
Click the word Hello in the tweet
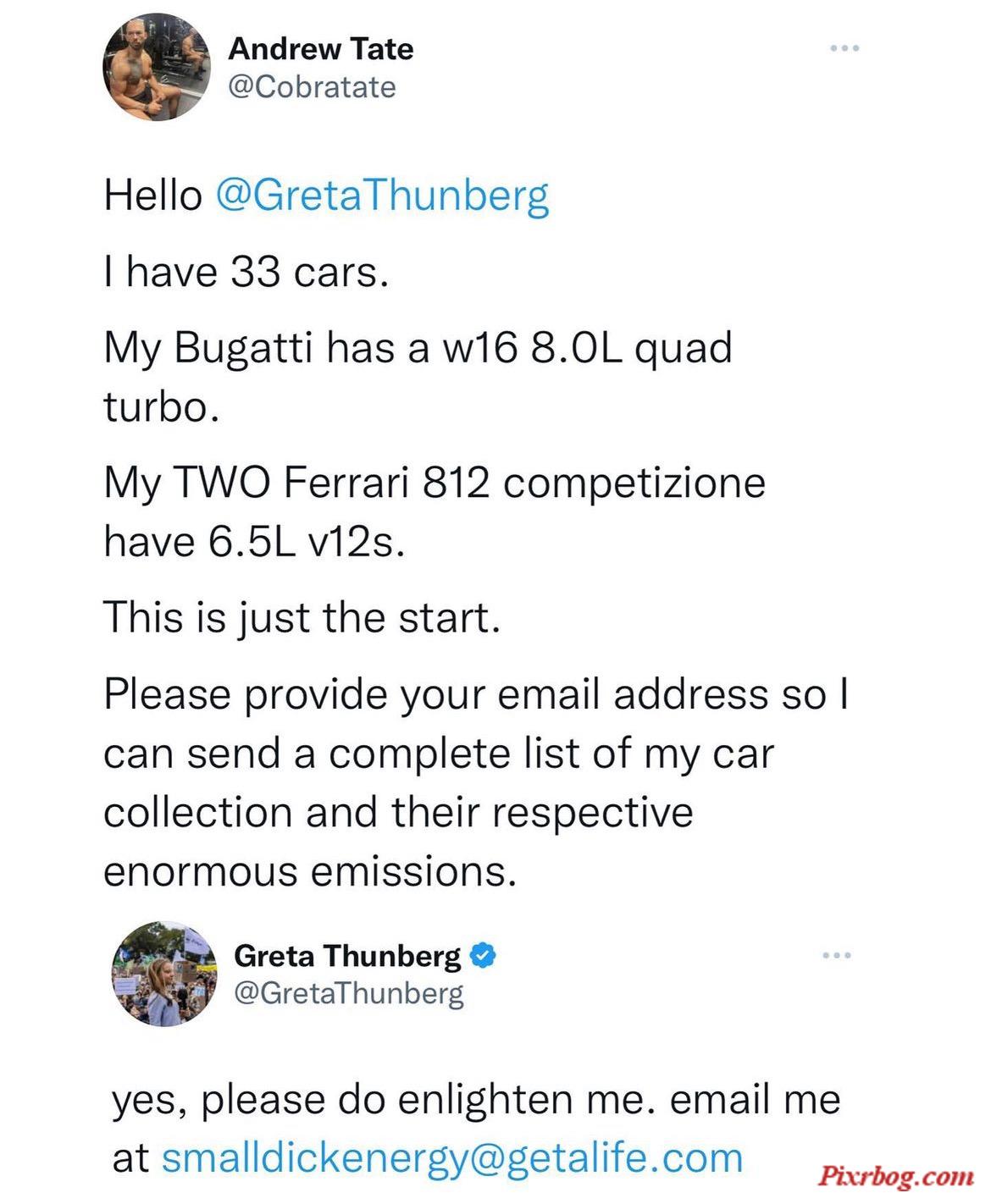click(152, 196)
